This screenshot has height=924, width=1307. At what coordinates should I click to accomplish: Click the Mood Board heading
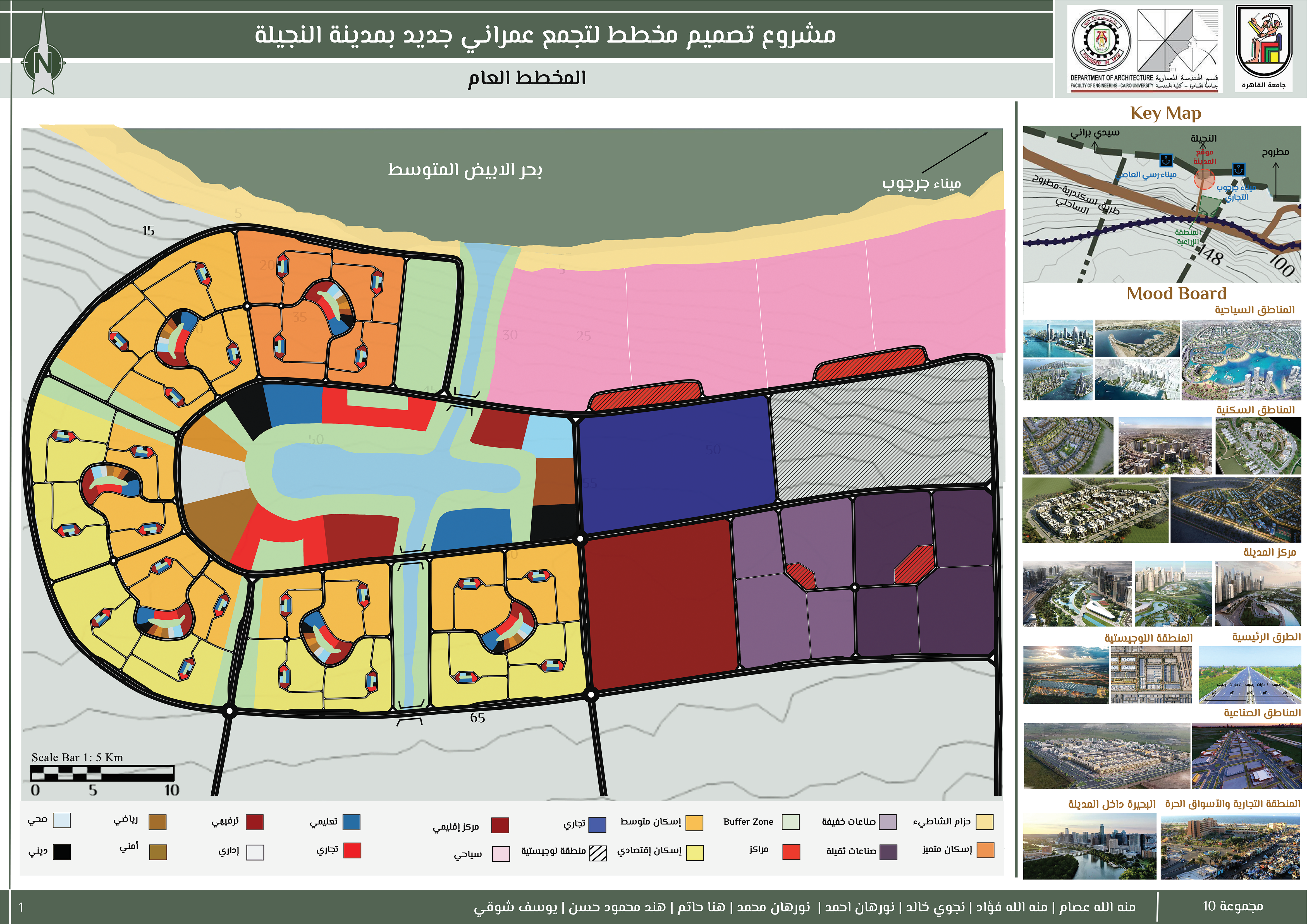(1176, 293)
